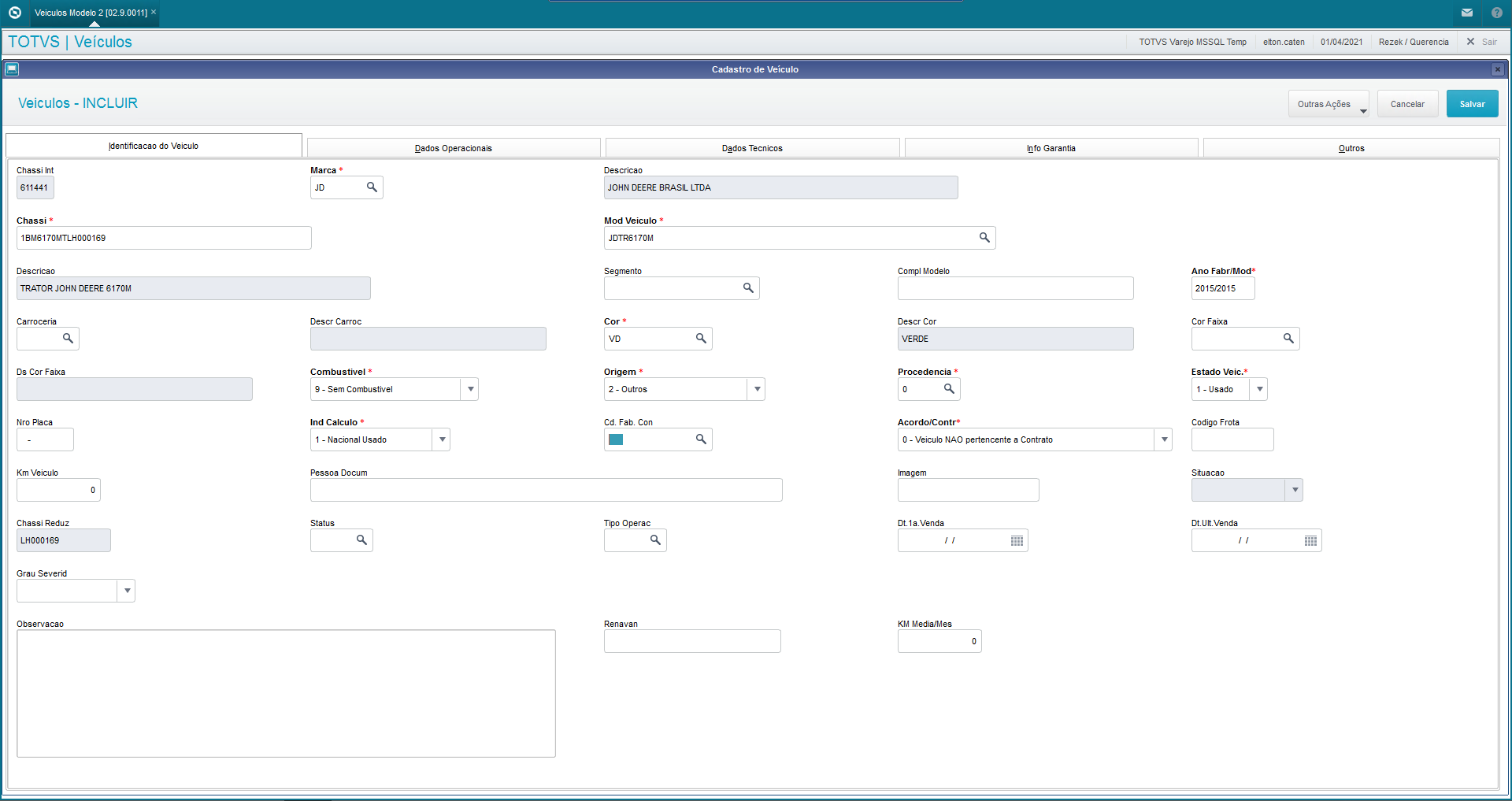Click the Rezek / Querencia branch label

(x=1414, y=42)
